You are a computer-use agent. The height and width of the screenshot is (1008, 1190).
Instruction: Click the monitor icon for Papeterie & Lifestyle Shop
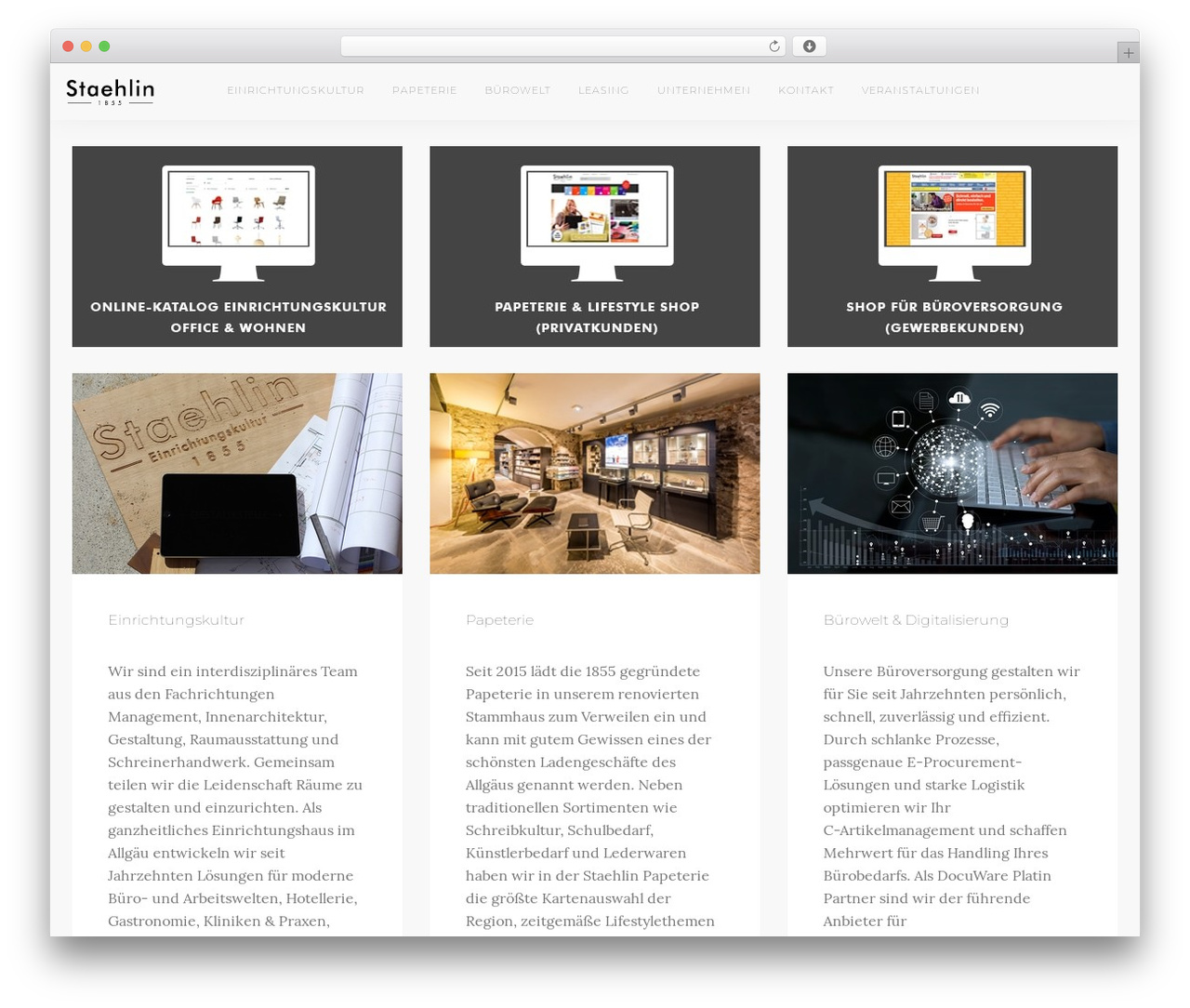[x=597, y=223]
